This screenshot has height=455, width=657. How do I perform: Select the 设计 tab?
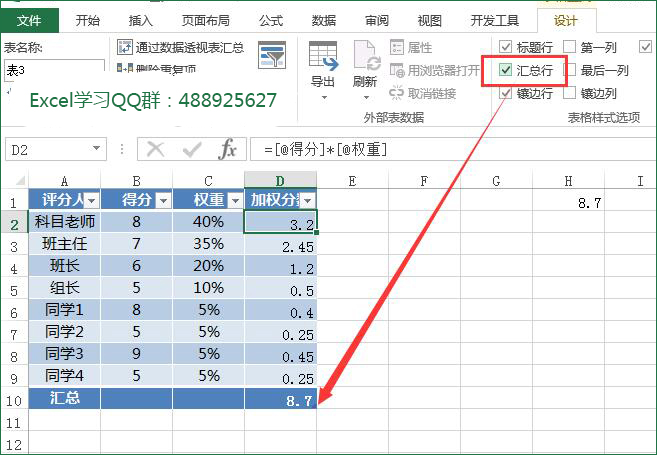pos(566,20)
